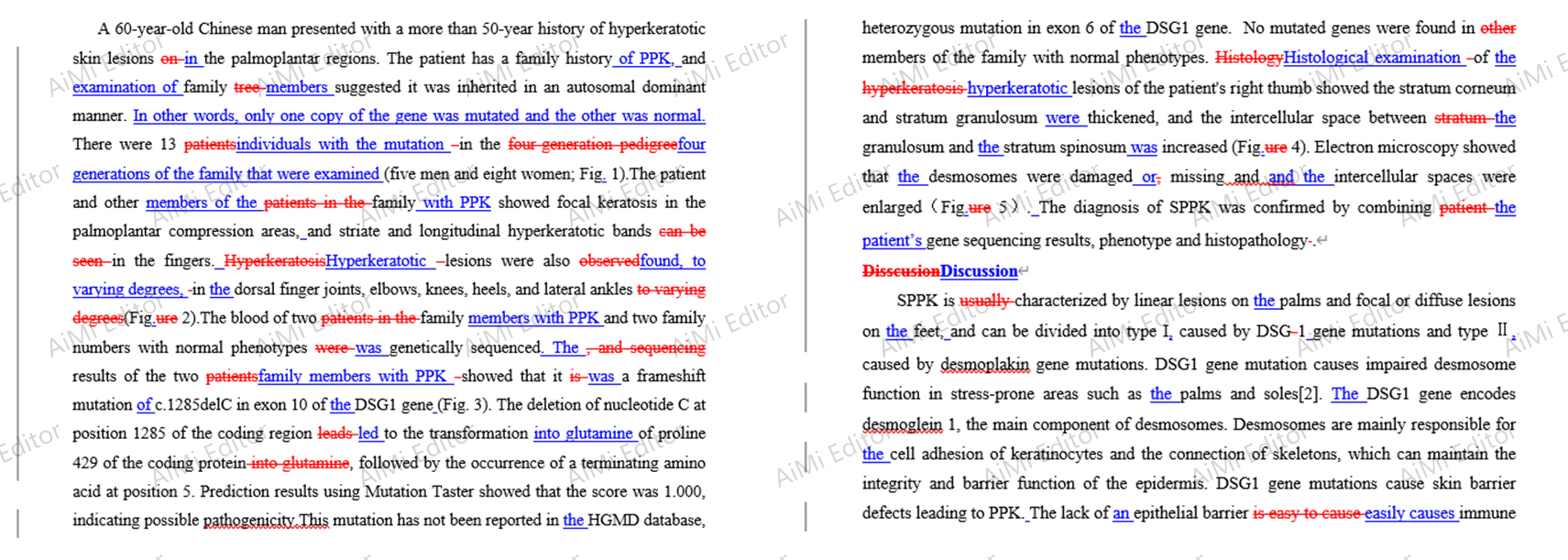Click the inserted phrase "examination of"
1568x560 pixels.
pyautogui.click(x=125, y=86)
